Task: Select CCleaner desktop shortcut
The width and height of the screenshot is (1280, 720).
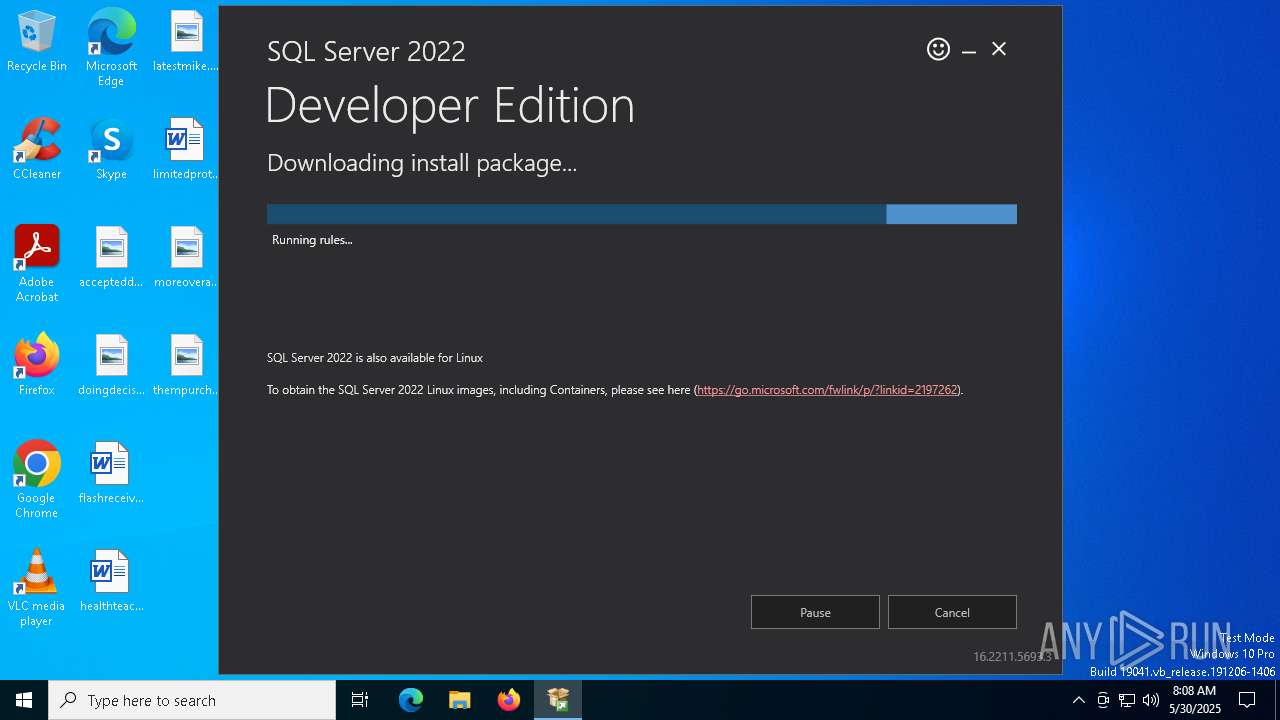Action: tap(37, 150)
